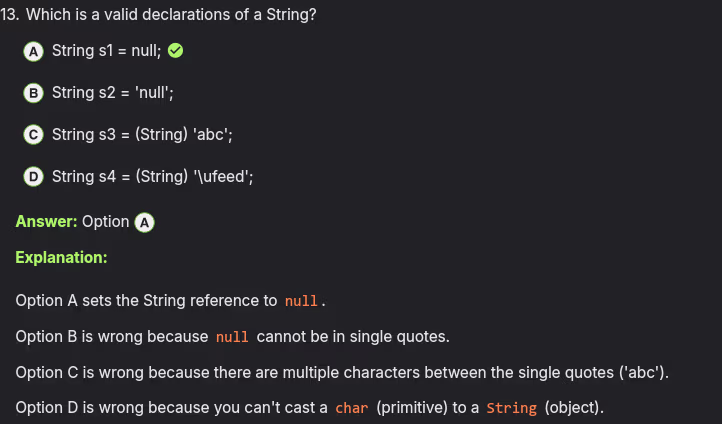Viewport: 722px width, 424px height.
Task: Click the green "Answer:" label
Action: point(46,222)
